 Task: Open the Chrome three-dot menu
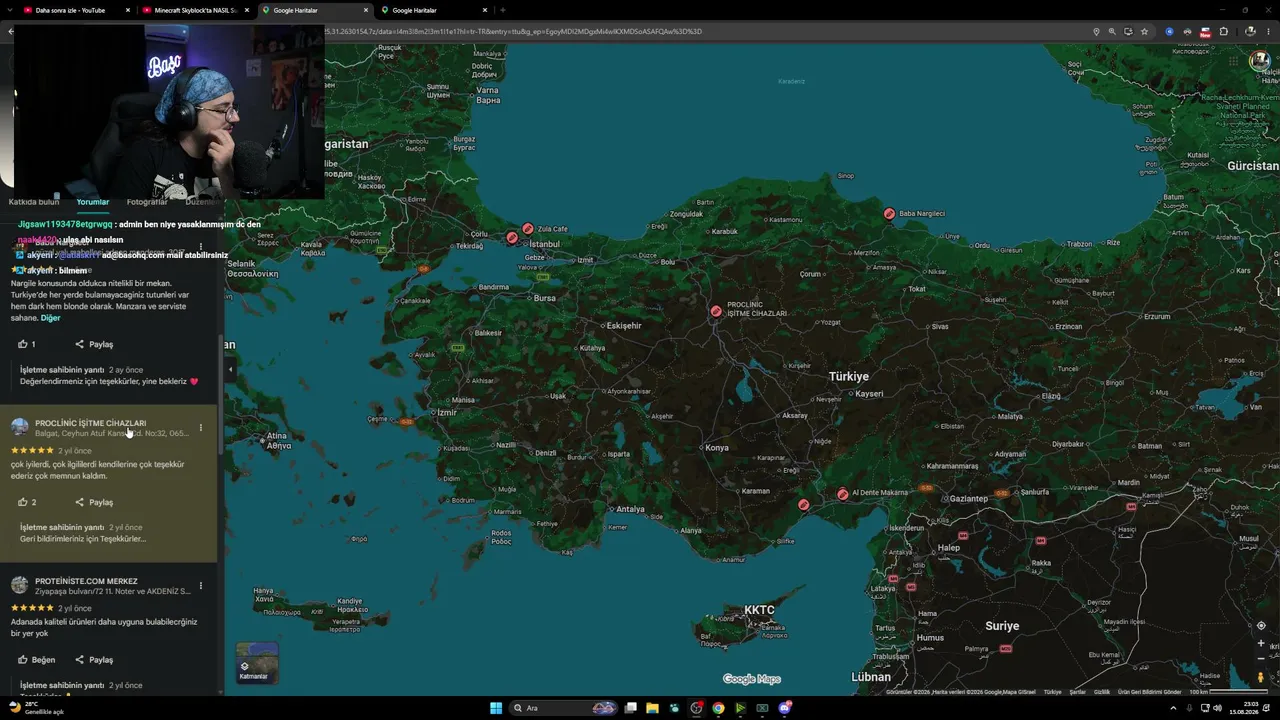[1267, 31]
